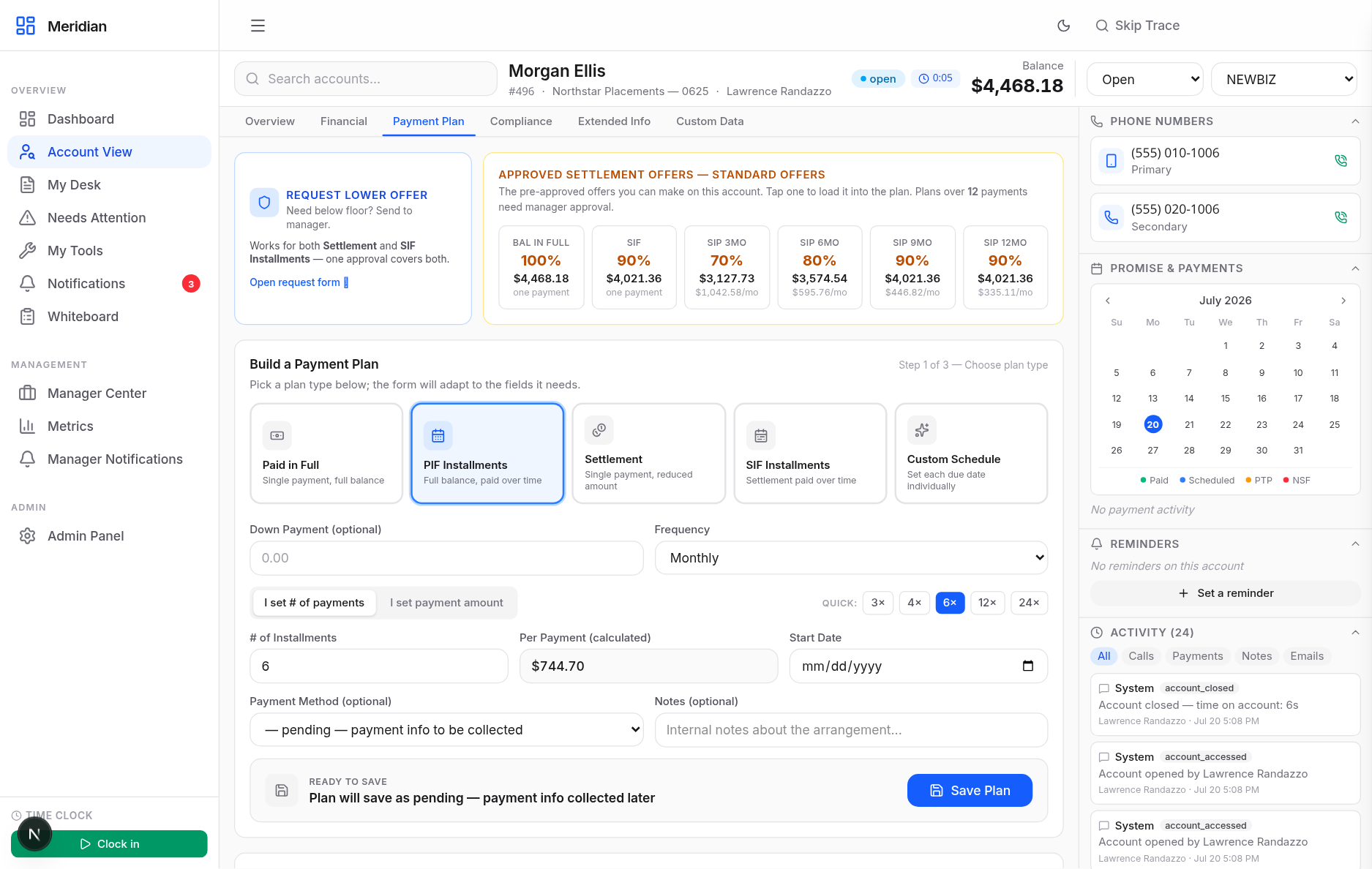Choose 'I set payment amount' mode

tap(446, 603)
